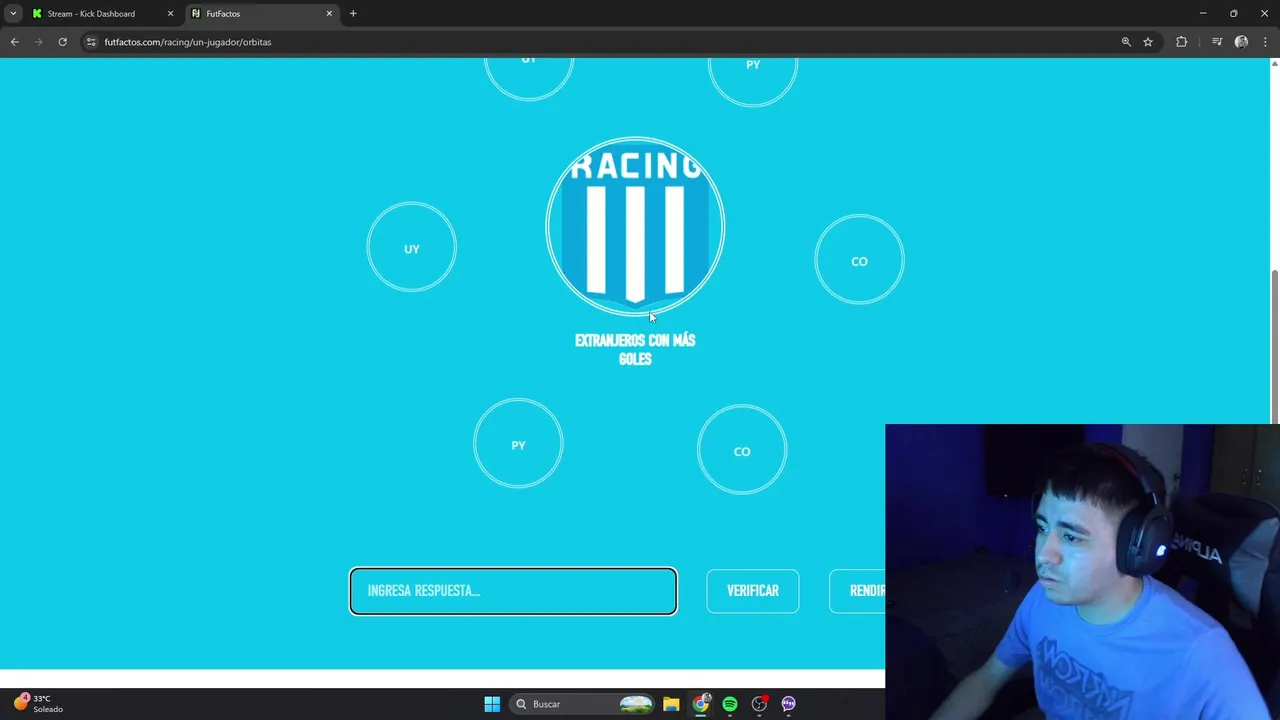Select the UY orbit circle
Image resolution: width=1280 pixels, height=720 pixels.
coord(412,248)
